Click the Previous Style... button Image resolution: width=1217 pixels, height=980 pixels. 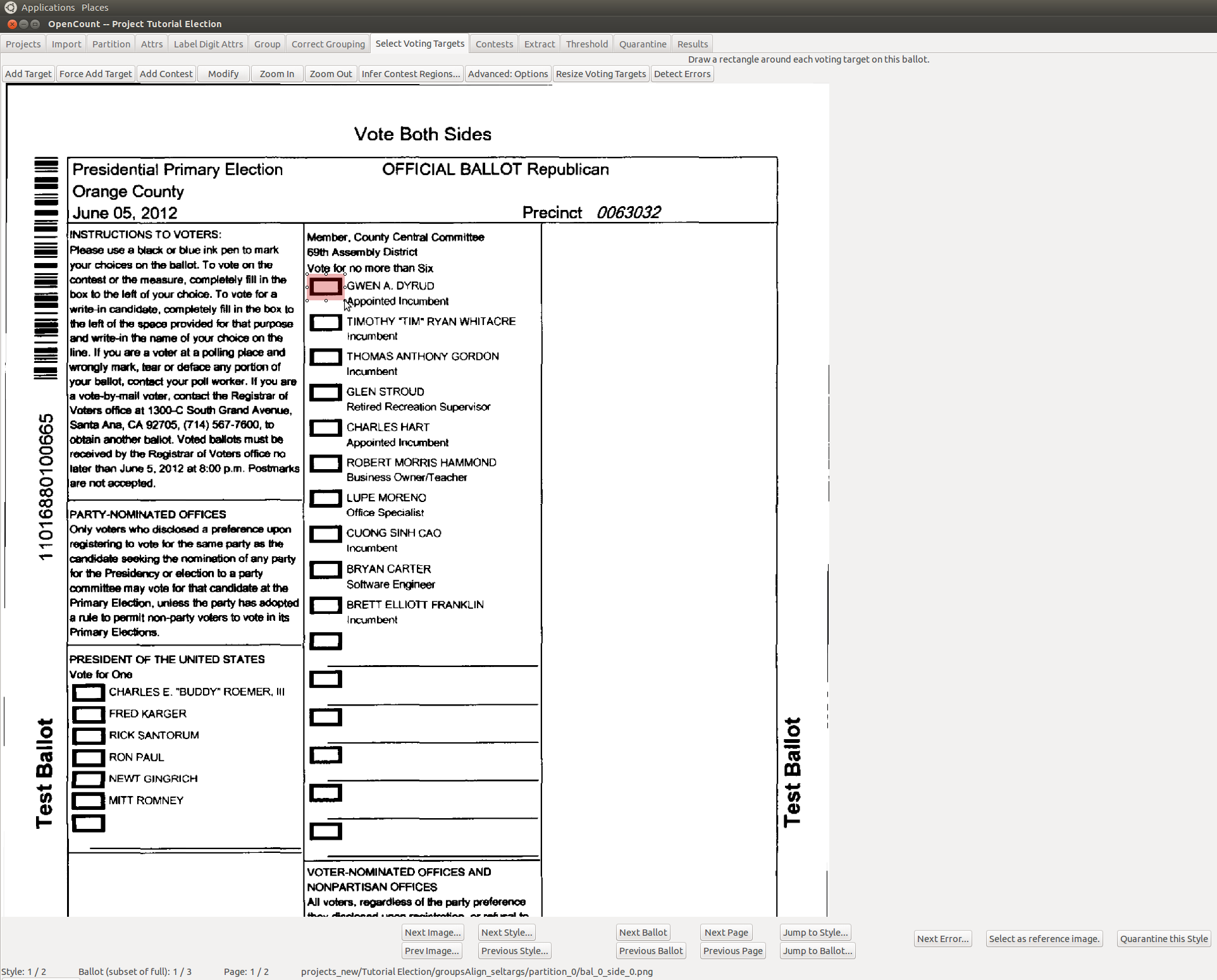click(514, 950)
